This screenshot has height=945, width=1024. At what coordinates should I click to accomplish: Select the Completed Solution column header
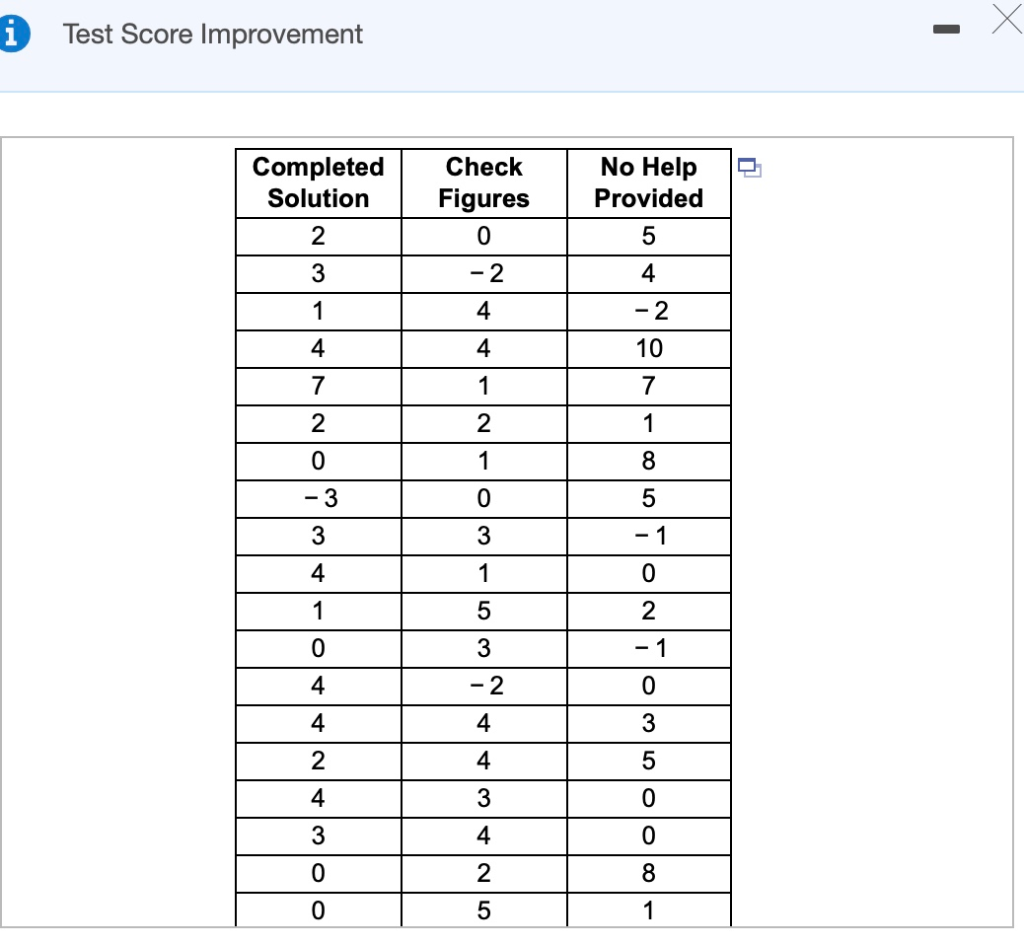[317, 183]
